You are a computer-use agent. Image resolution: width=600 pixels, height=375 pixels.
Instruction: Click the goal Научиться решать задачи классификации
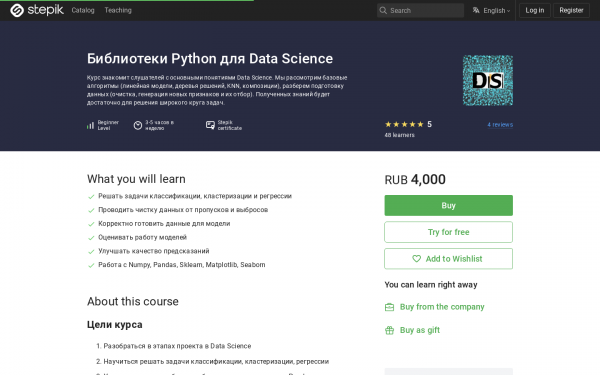tap(216, 362)
